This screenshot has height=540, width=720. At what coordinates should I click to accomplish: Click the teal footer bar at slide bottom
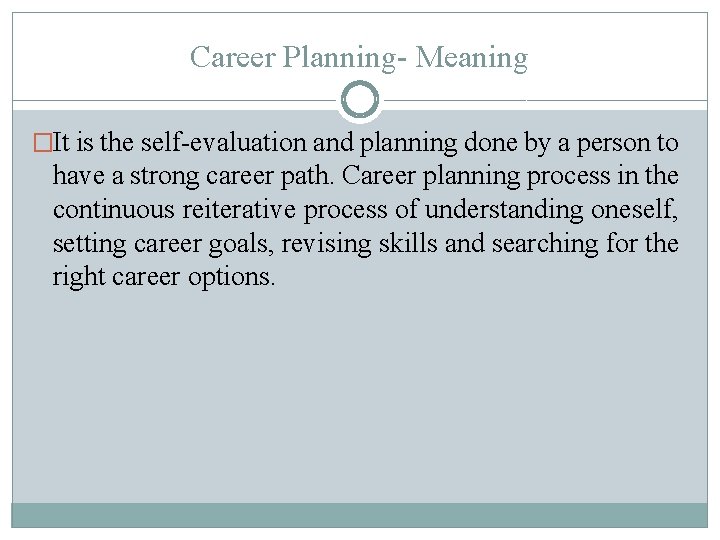tap(360, 515)
